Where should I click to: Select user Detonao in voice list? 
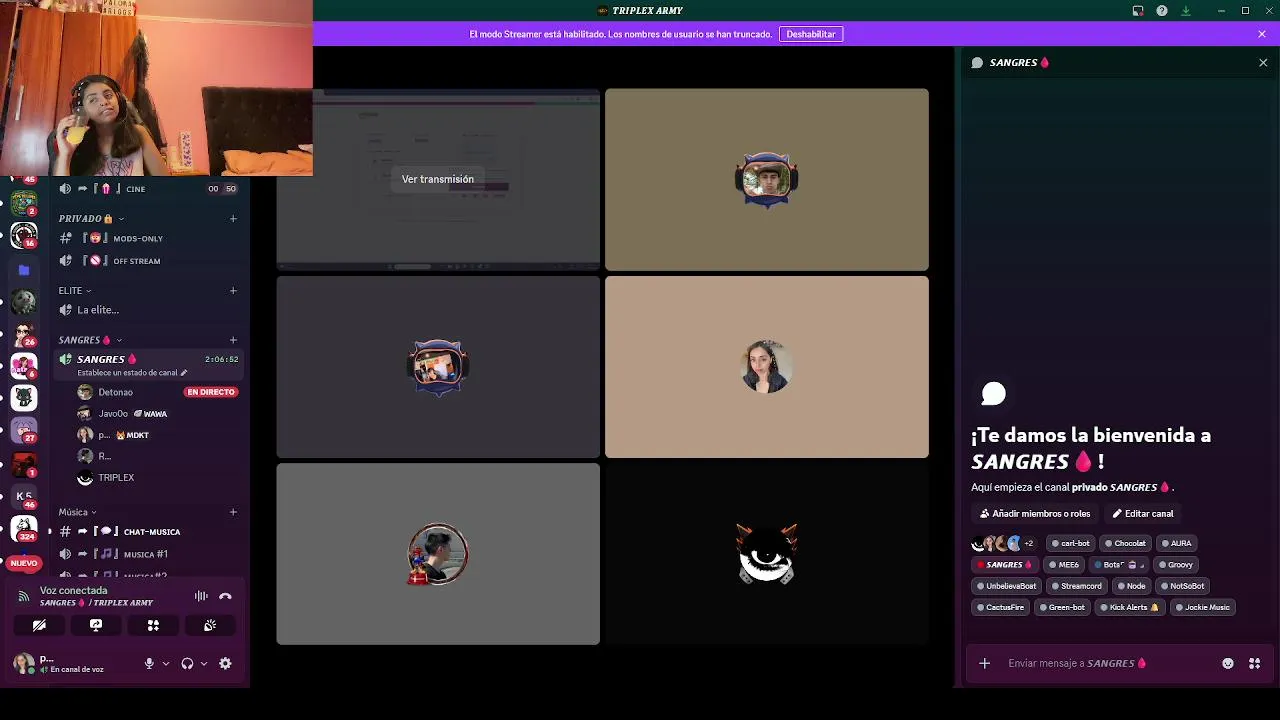click(x=115, y=392)
